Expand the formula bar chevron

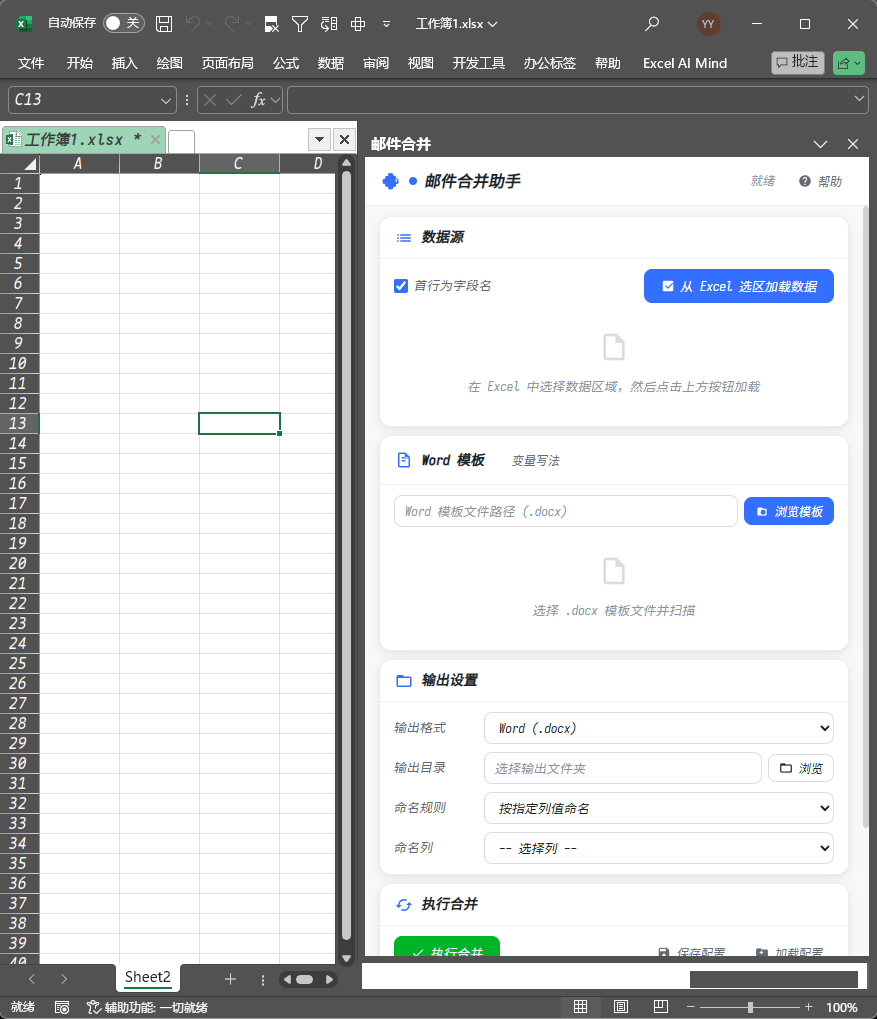pyautogui.click(x=859, y=99)
